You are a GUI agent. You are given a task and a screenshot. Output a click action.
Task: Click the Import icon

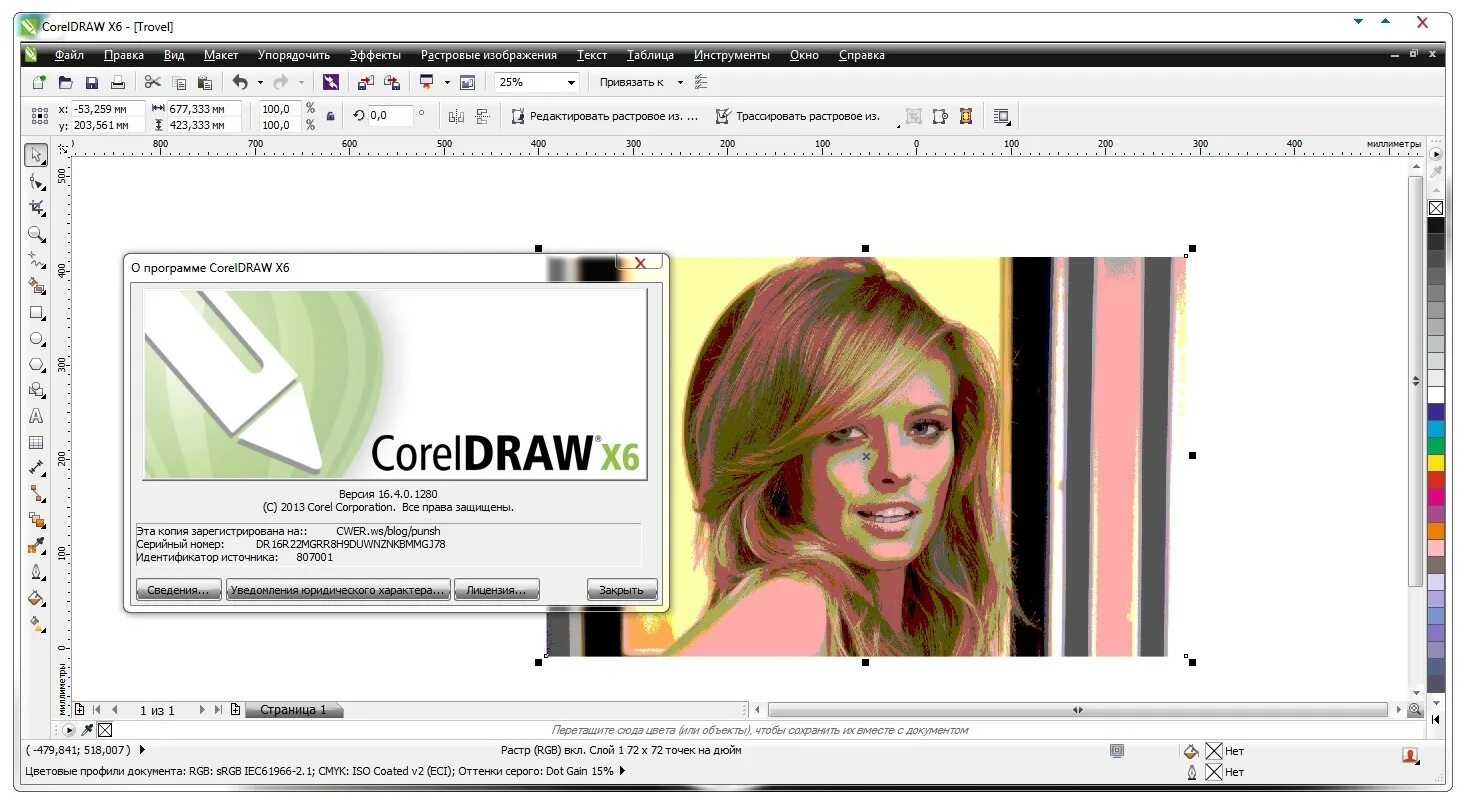point(365,82)
